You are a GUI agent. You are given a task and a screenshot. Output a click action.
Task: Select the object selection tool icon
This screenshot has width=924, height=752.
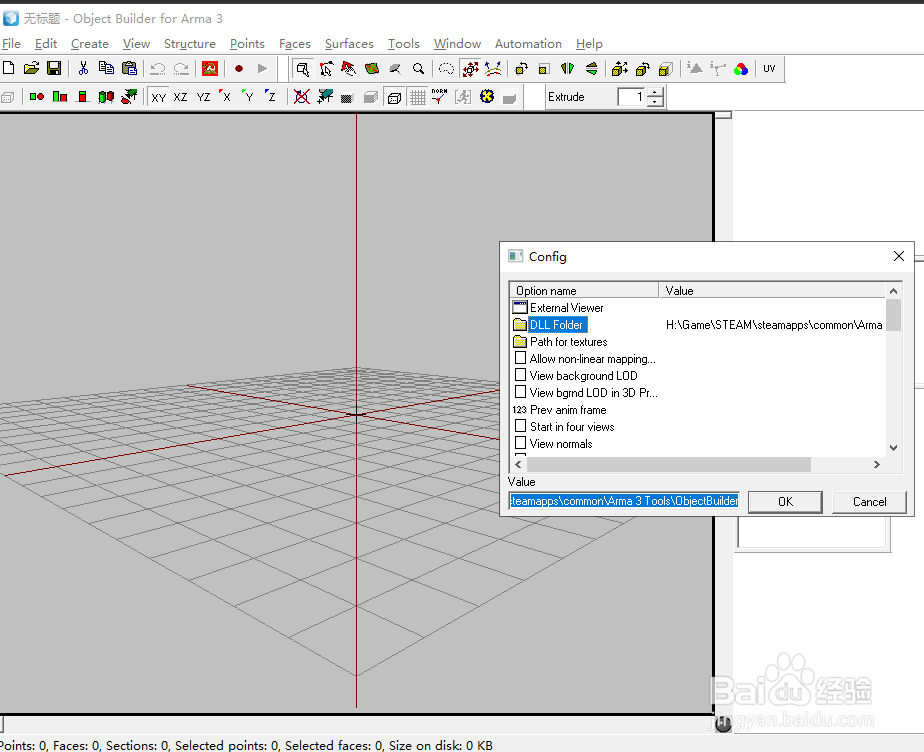[x=302, y=69]
